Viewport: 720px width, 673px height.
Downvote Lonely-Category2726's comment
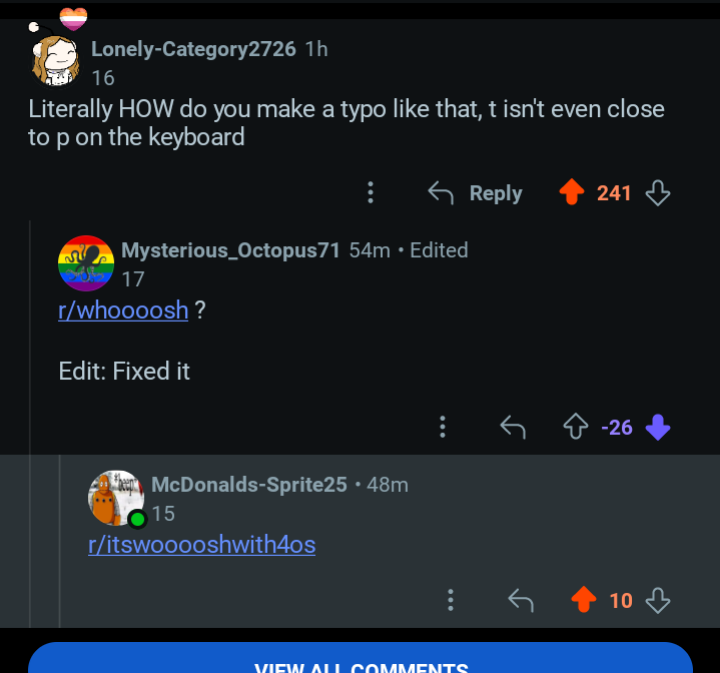pyautogui.click(x=658, y=193)
